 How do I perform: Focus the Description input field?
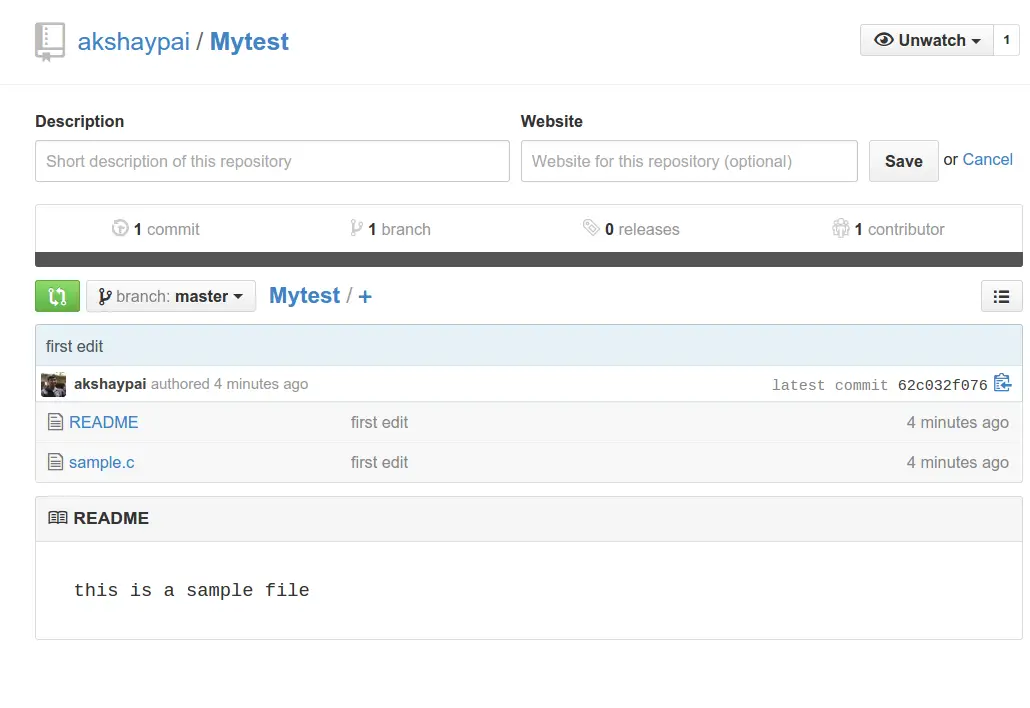click(273, 161)
